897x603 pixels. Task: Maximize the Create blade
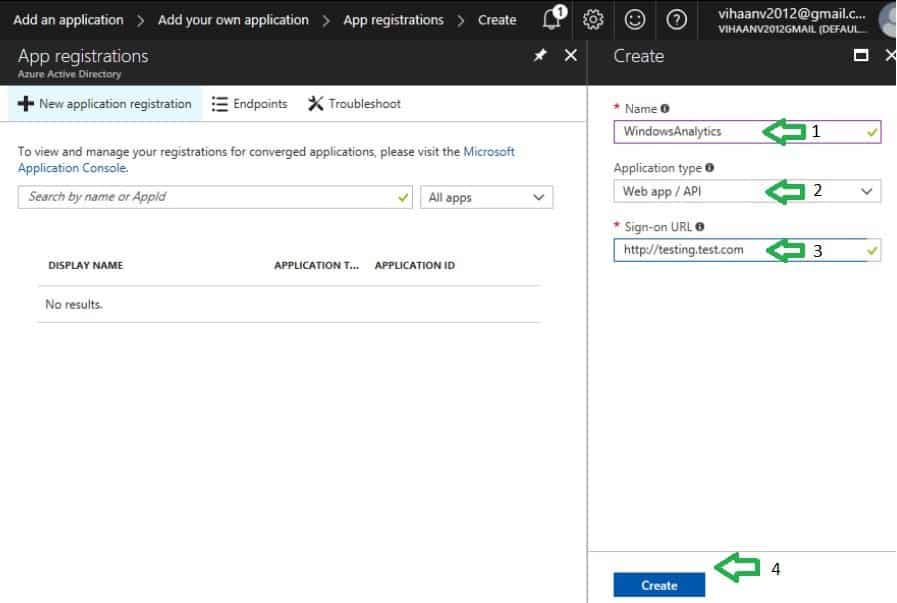860,55
